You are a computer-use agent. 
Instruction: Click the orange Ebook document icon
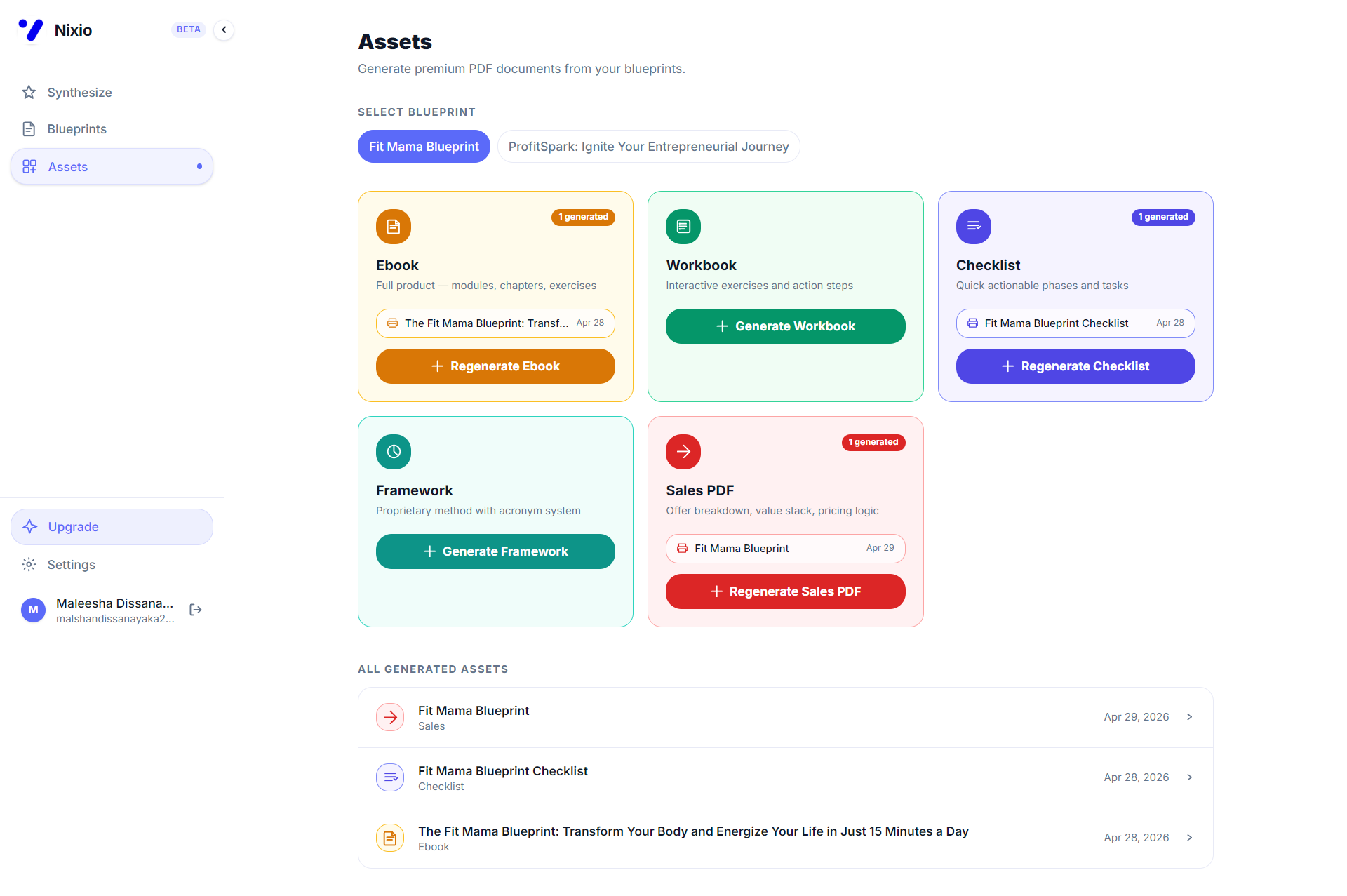pos(393,227)
